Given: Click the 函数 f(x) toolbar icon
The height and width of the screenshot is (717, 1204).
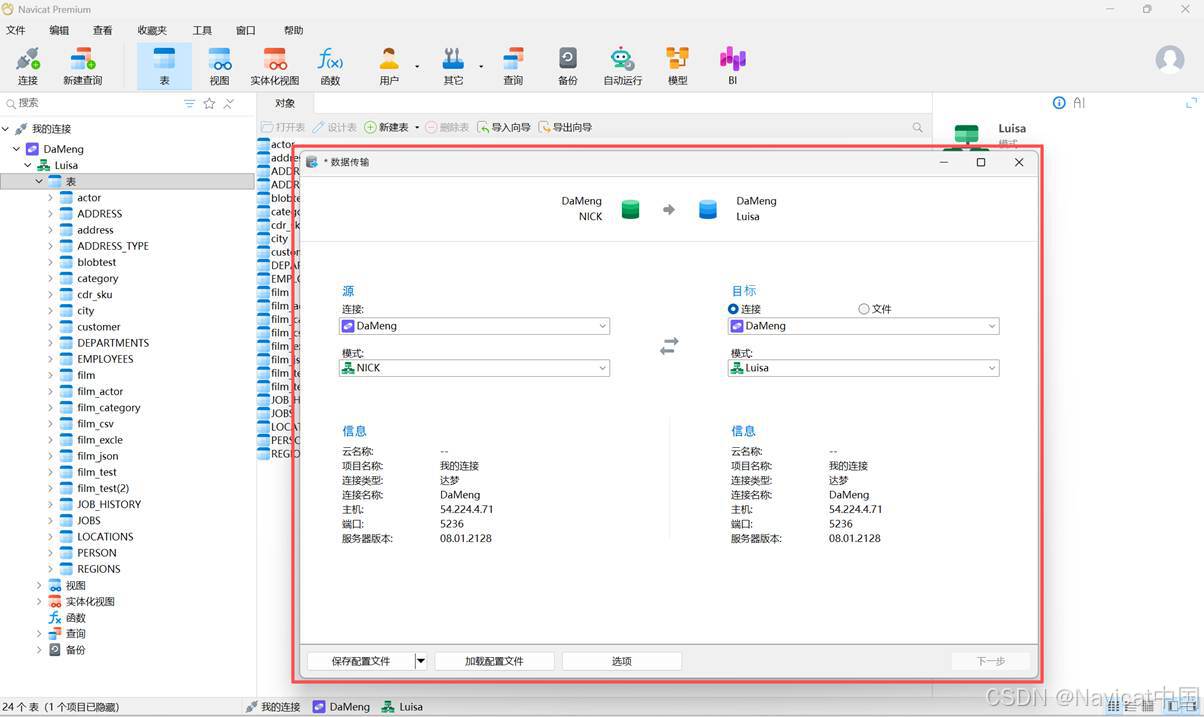Looking at the screenshot, I should (x=330, y=66).
